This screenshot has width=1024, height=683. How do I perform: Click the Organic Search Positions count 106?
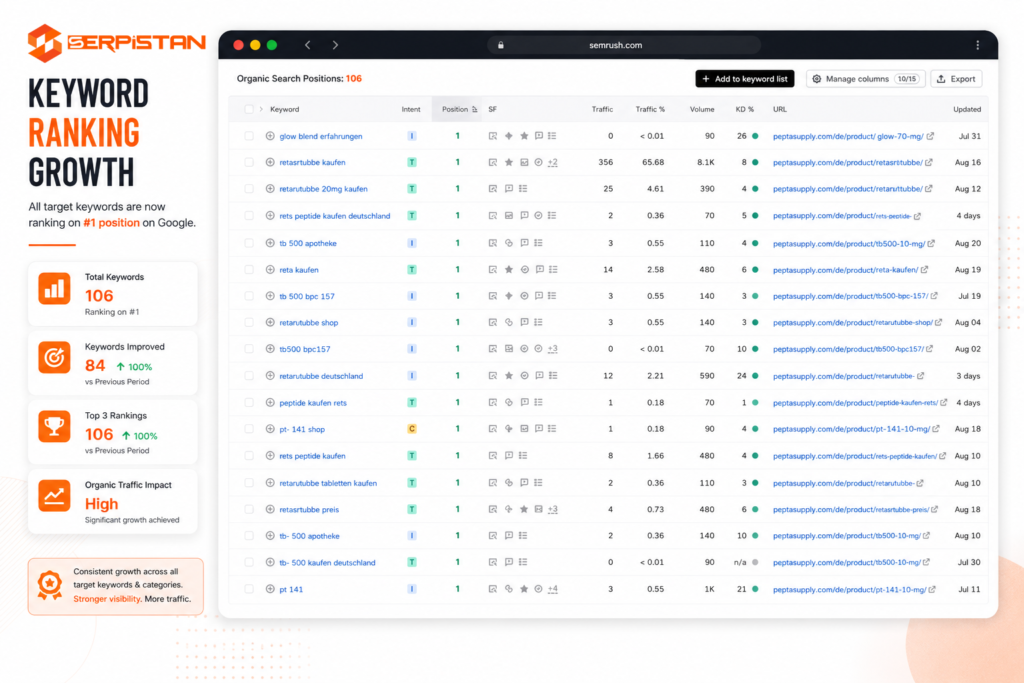[353, 78]
